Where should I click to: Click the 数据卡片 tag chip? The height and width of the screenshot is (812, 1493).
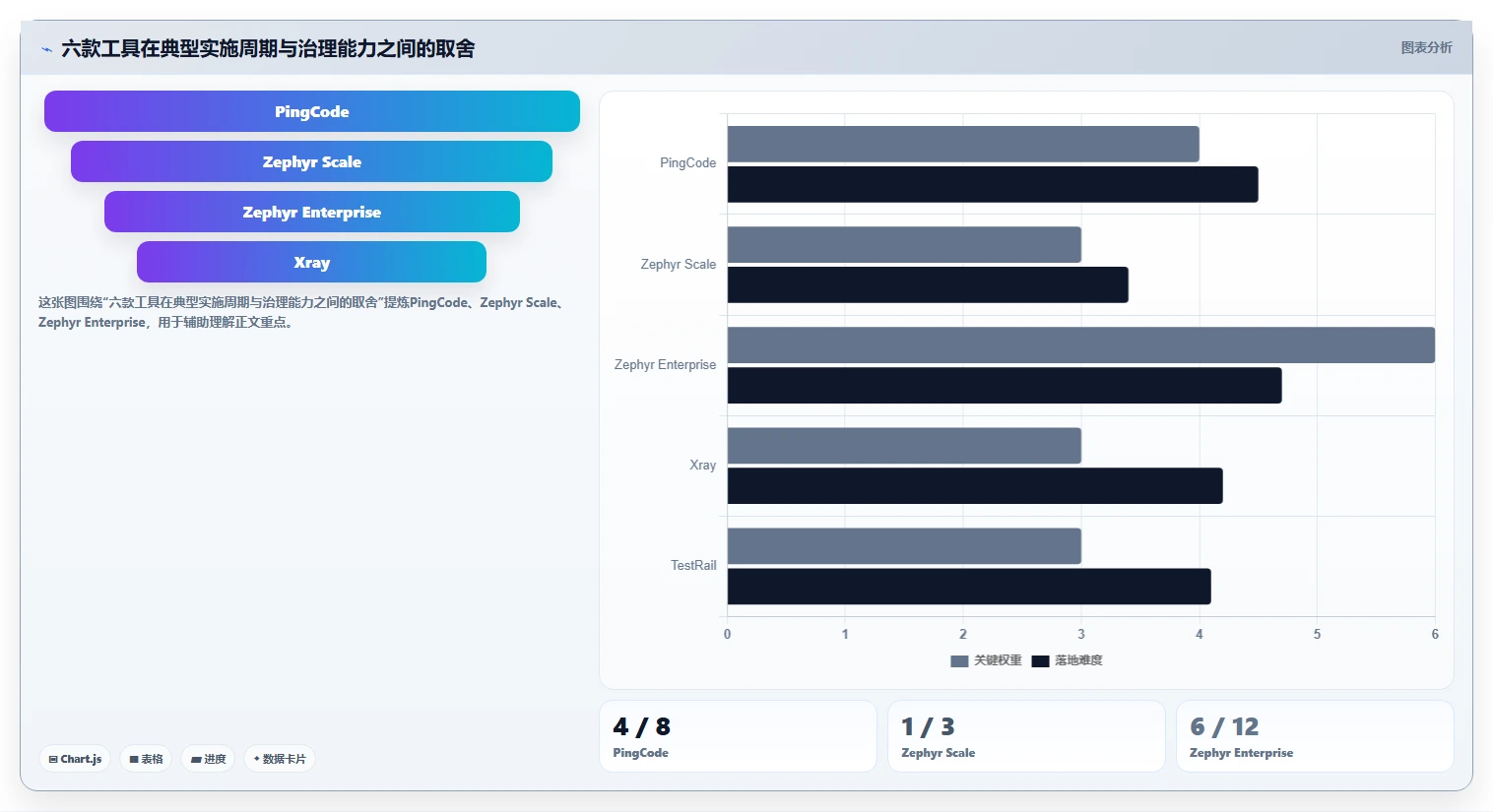(x=280, y=759)
